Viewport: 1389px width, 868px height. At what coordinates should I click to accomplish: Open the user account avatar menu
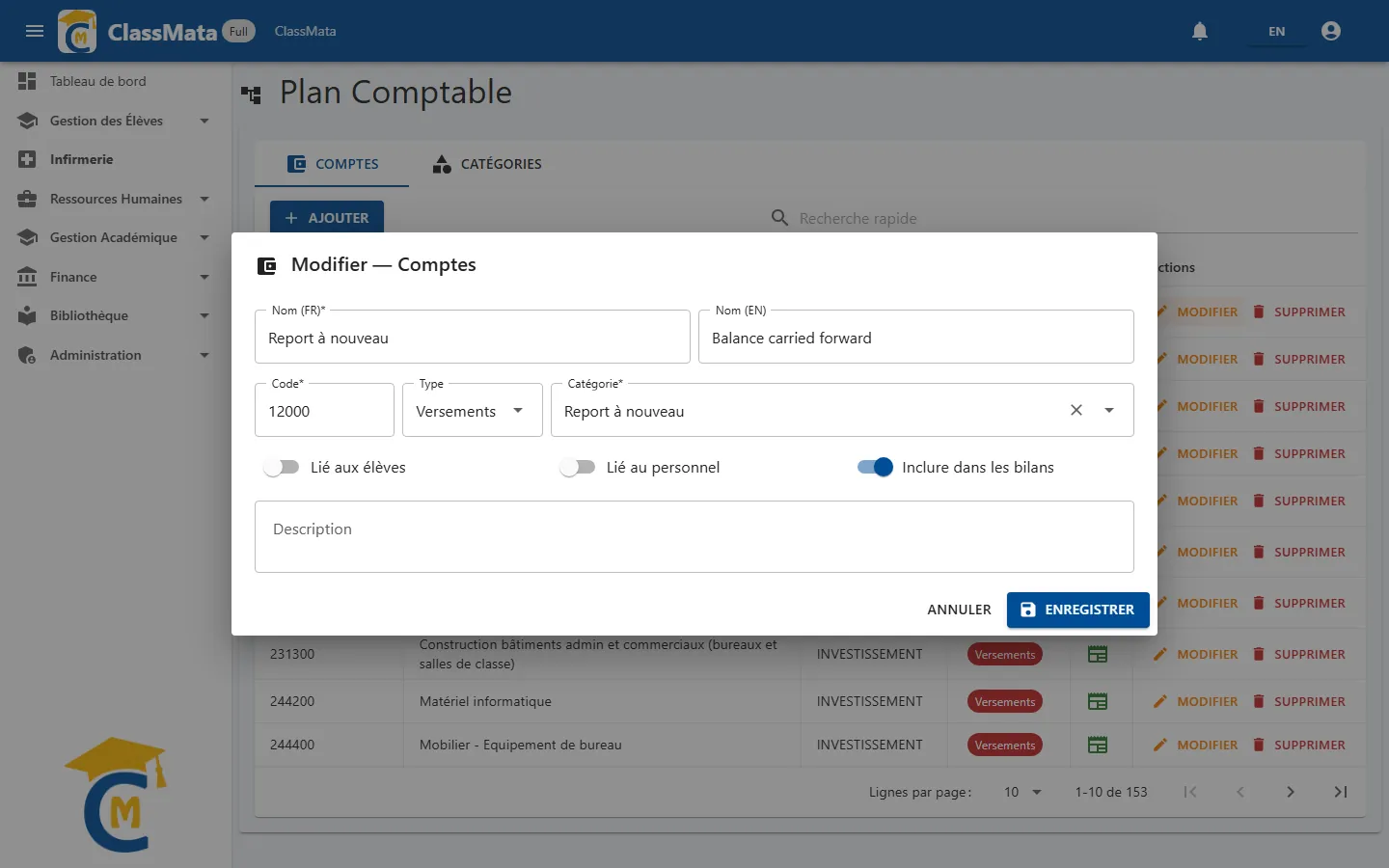click(1331, 31)
